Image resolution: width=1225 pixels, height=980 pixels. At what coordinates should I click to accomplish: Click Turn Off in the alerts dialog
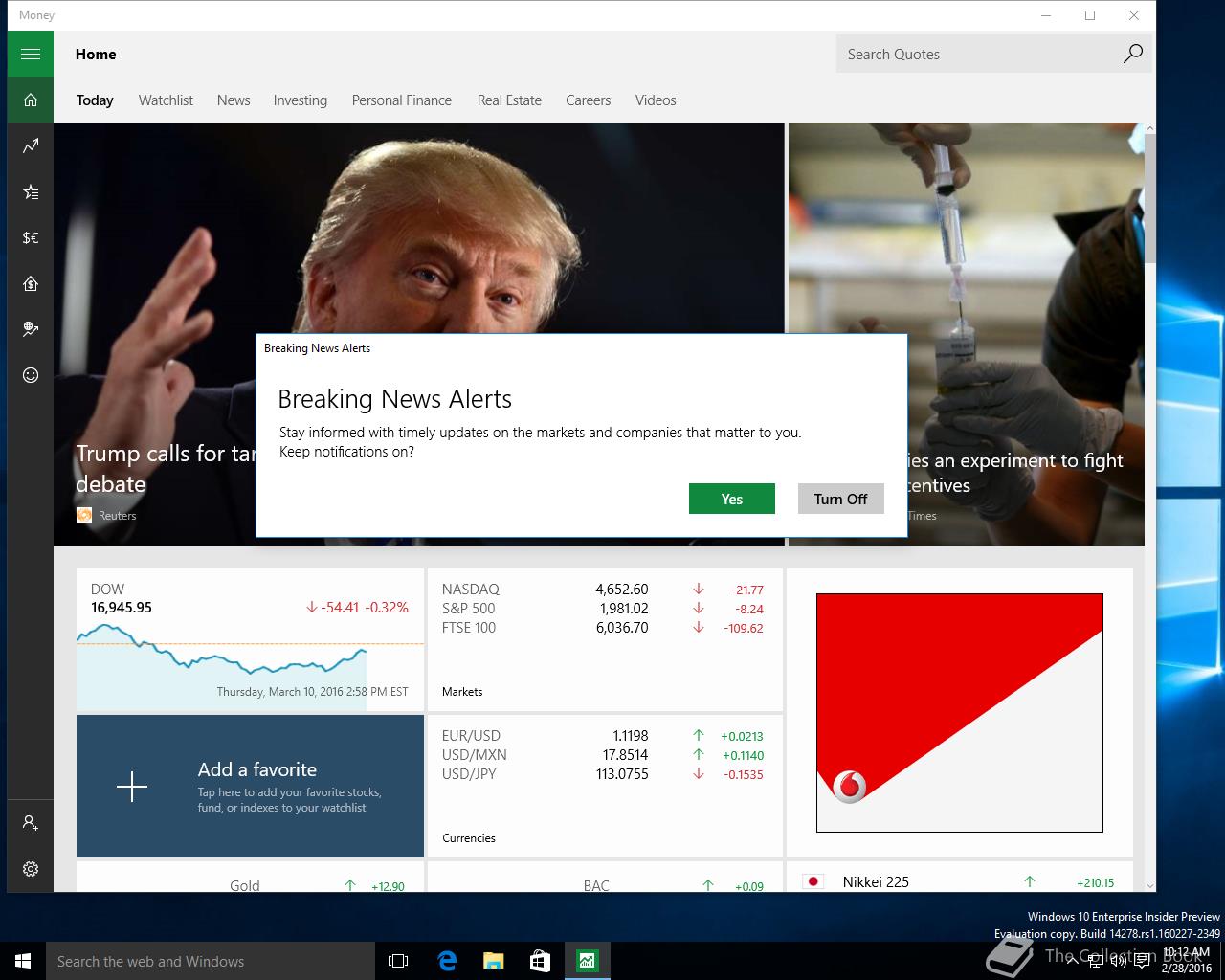tap(840, 499)
